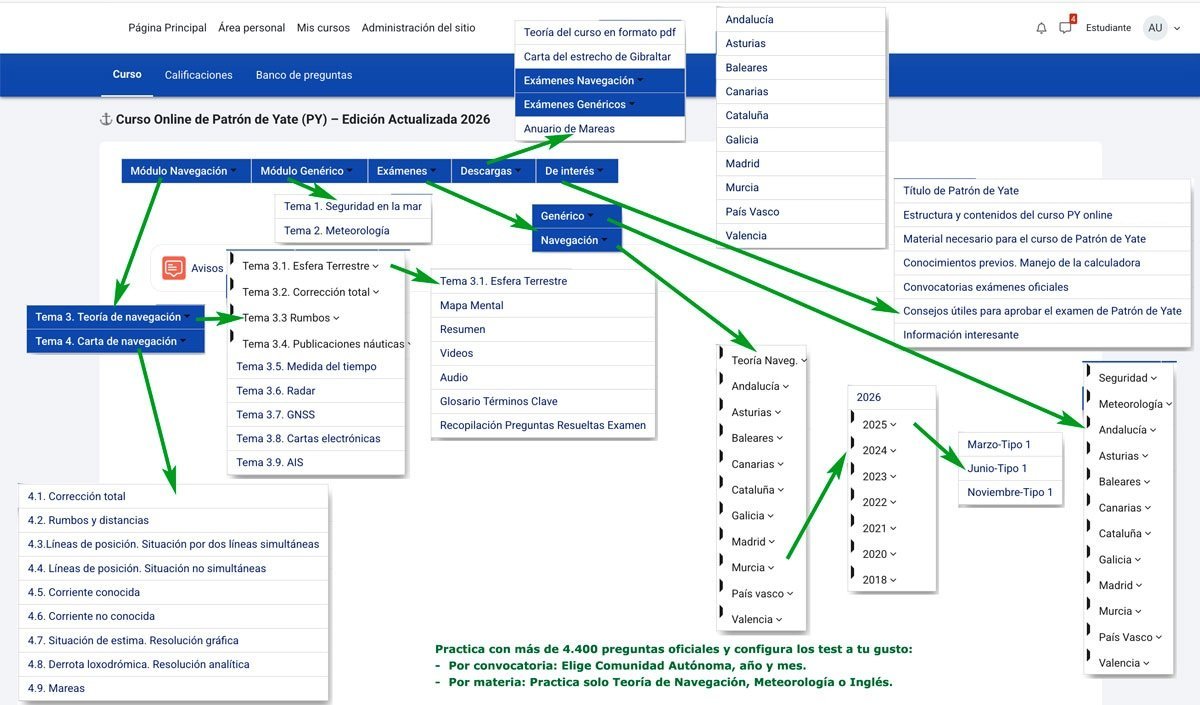
Task: Expand the Descargas menu
Action: [492, 171]
